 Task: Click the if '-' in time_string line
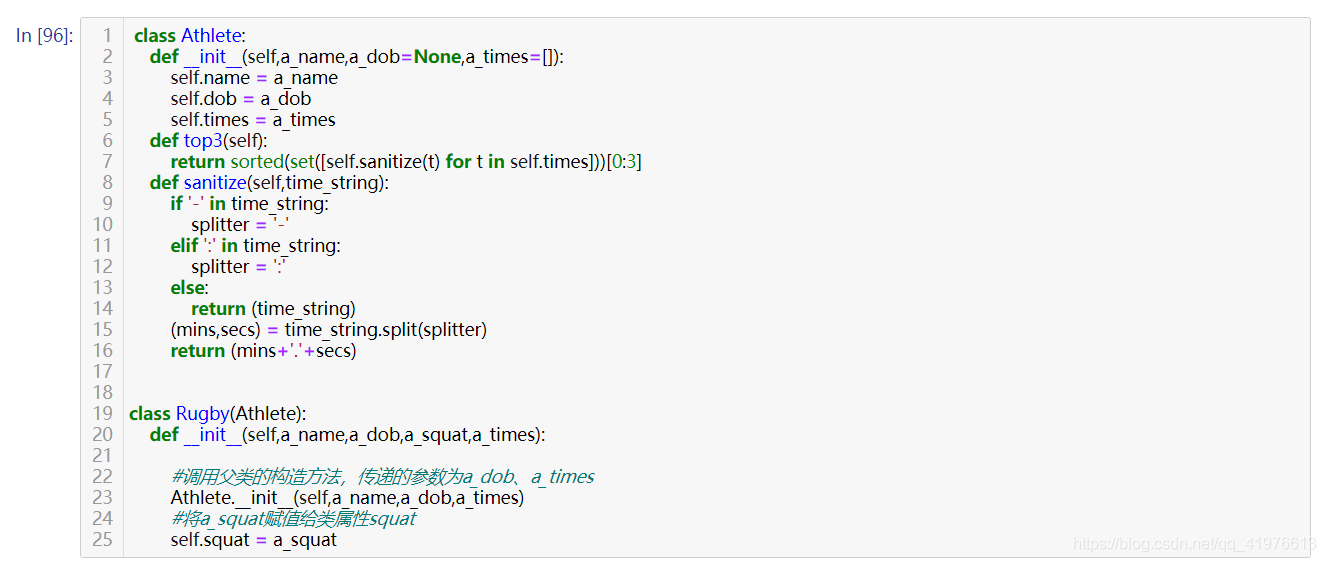coord(250,204)
